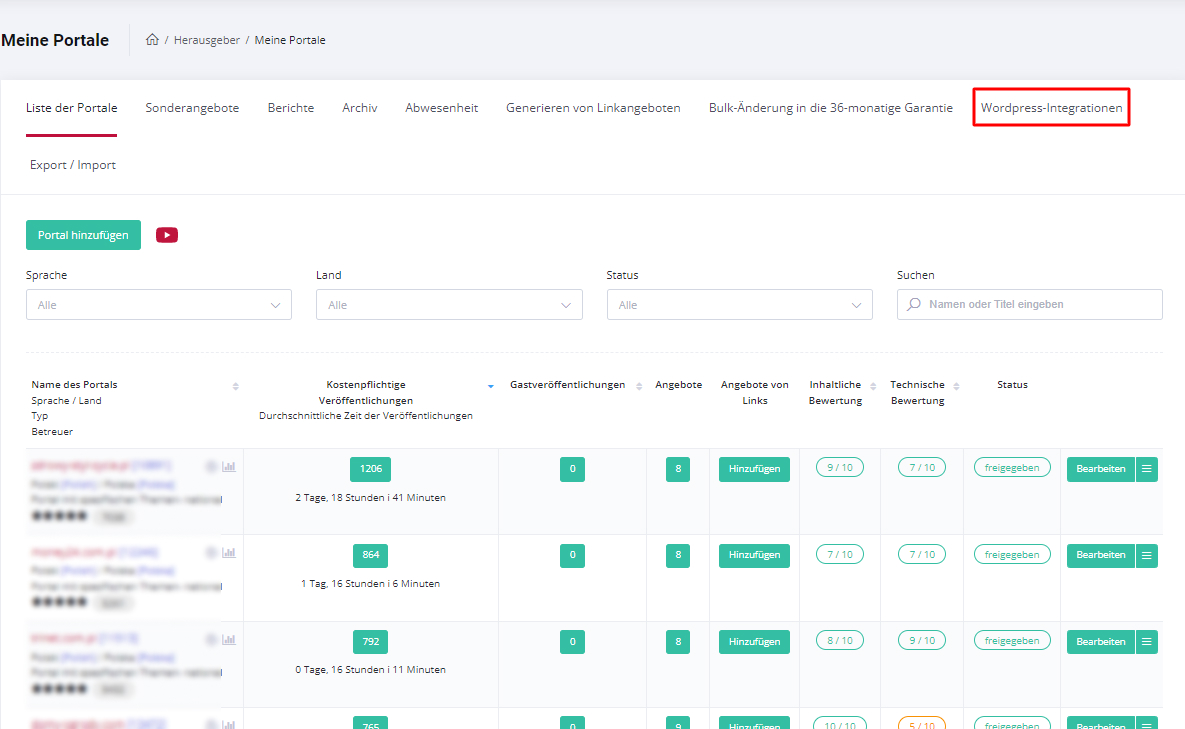
Task: Sort by Kostenpflichtige Veröffentlichungen arrow
Action: (490, 386)
